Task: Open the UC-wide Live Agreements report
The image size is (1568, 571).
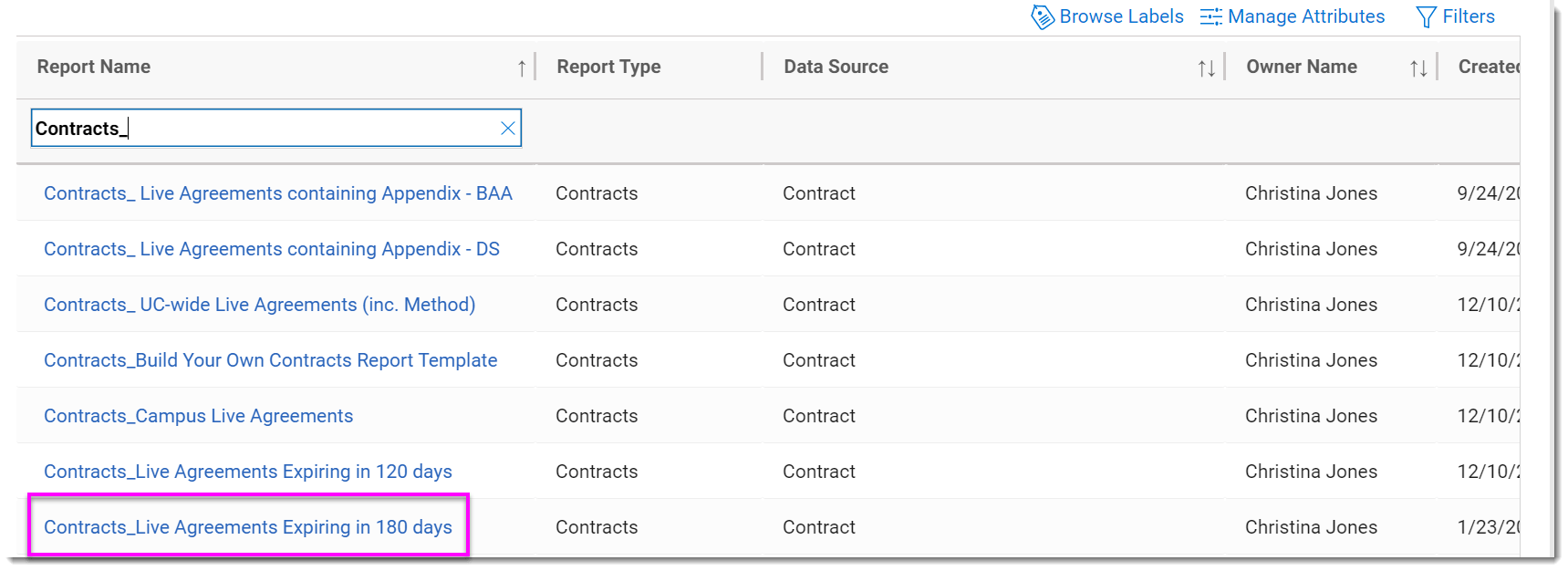Action: (x=259, y=304)
